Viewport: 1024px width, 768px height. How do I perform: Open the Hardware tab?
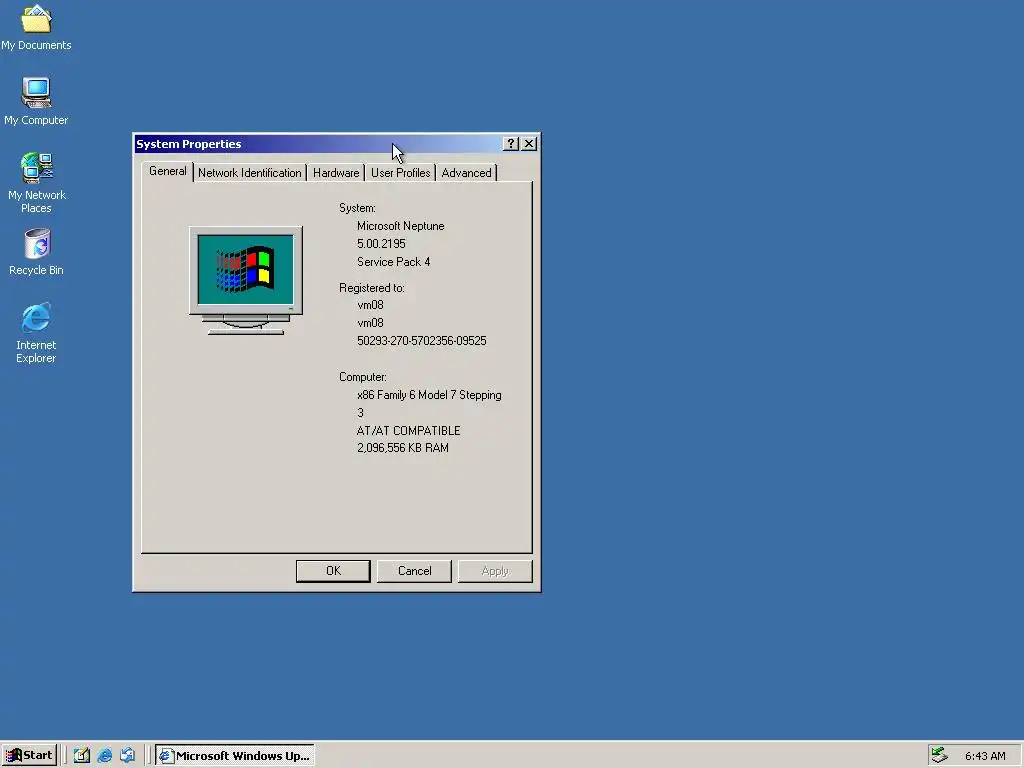coord(336,173)
